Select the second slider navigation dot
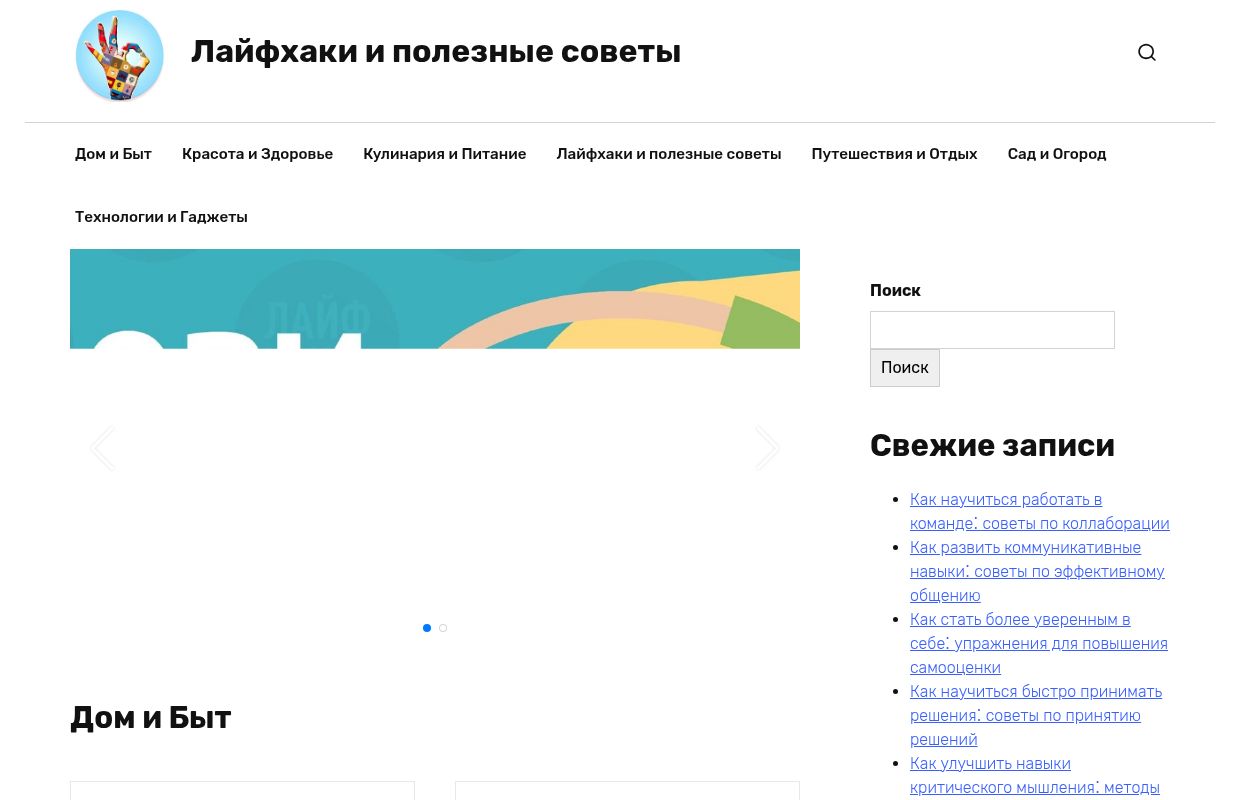Viewport: 1240px width, 800px height. pyautogui.click(x=443, y=627)
